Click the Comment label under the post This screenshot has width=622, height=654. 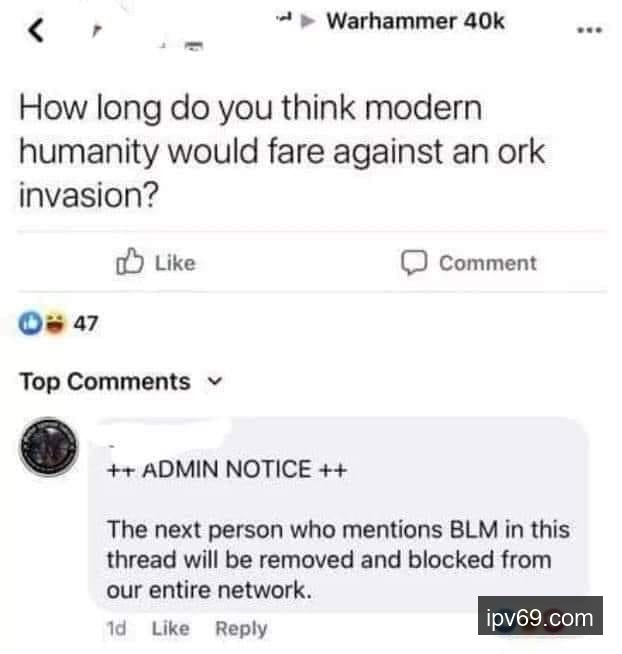[x=488, y=263]
